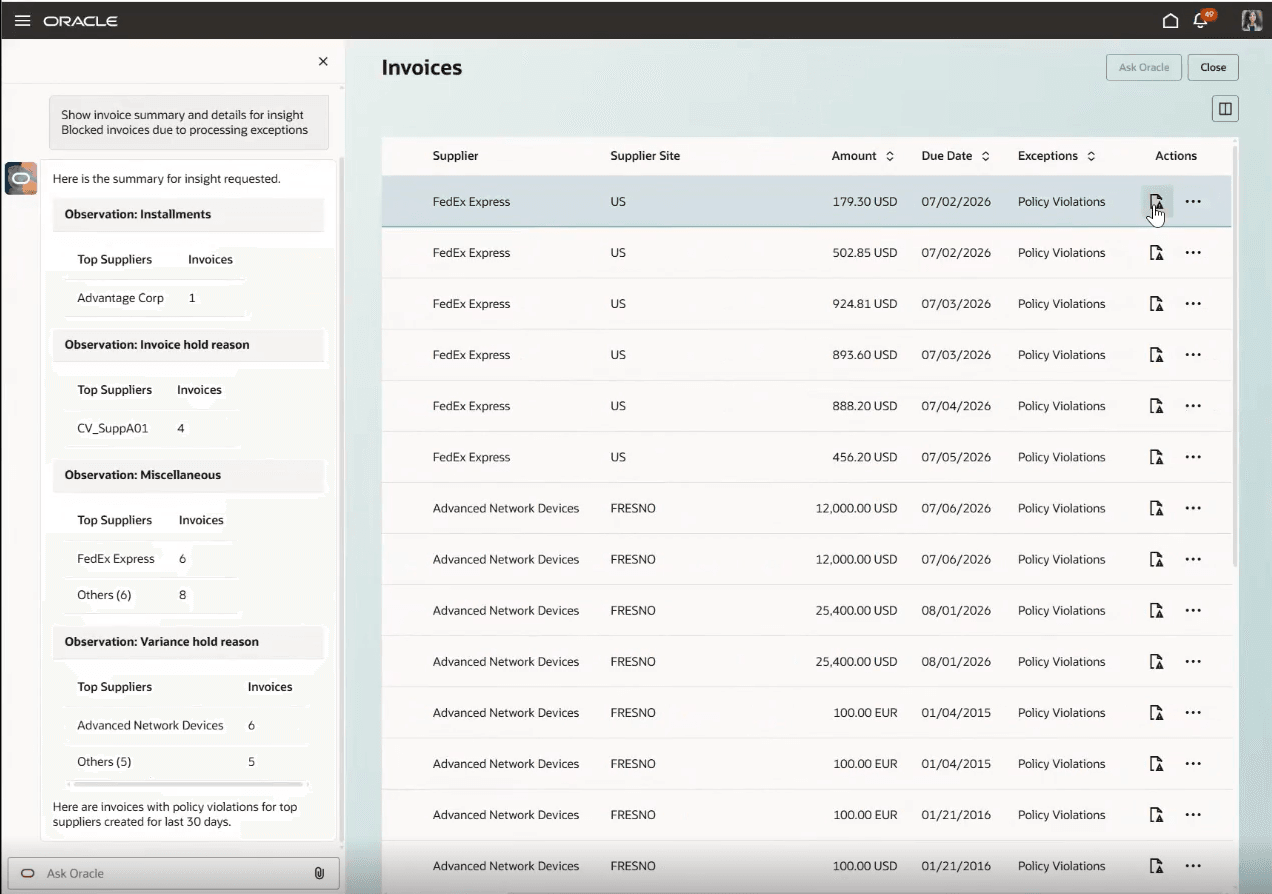The width and height of the screenshot is (1272, 894).
Task: Click the '07/04/2026' due date cell
Action: 956,406
